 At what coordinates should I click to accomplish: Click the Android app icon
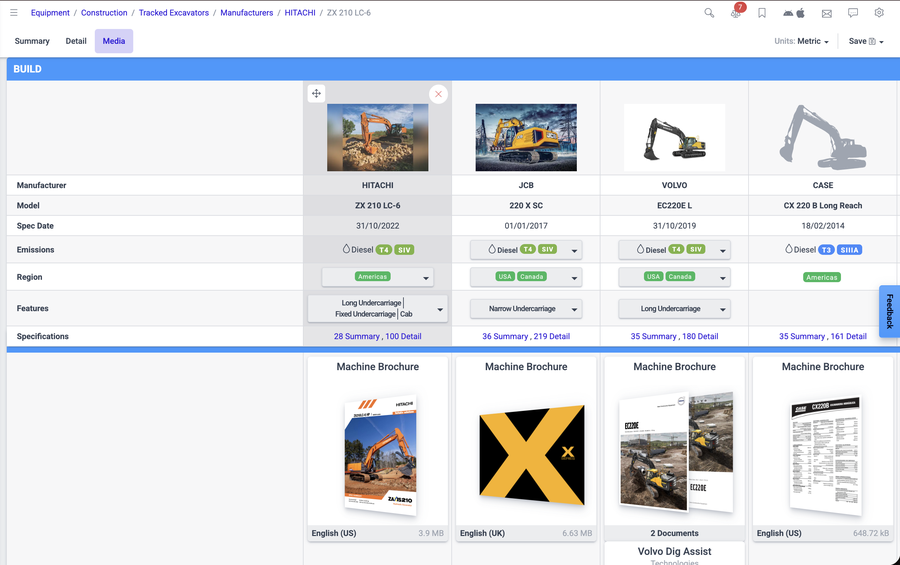point(788,13)
